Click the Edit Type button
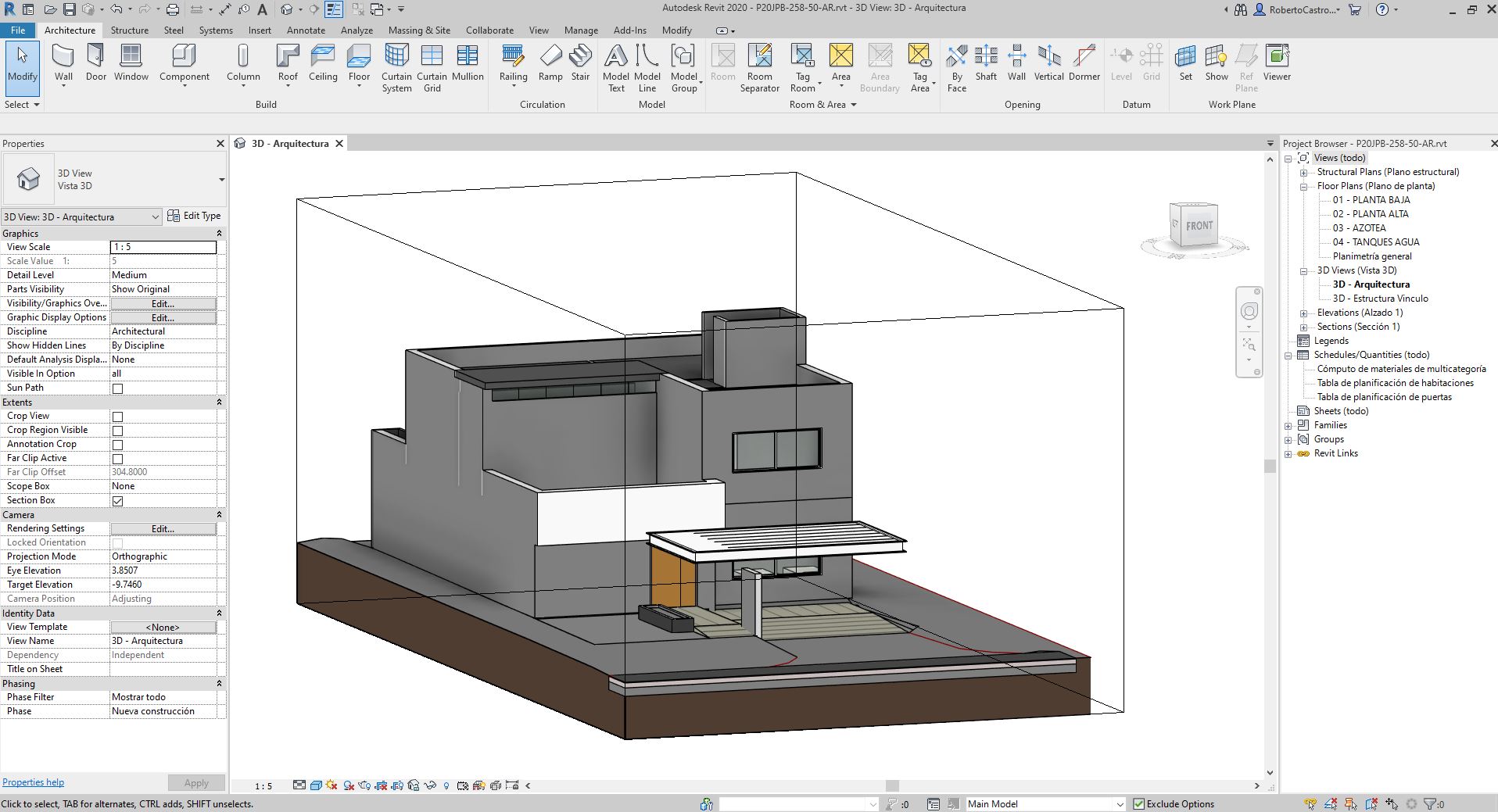1498x812 pixels. [194, 216]
